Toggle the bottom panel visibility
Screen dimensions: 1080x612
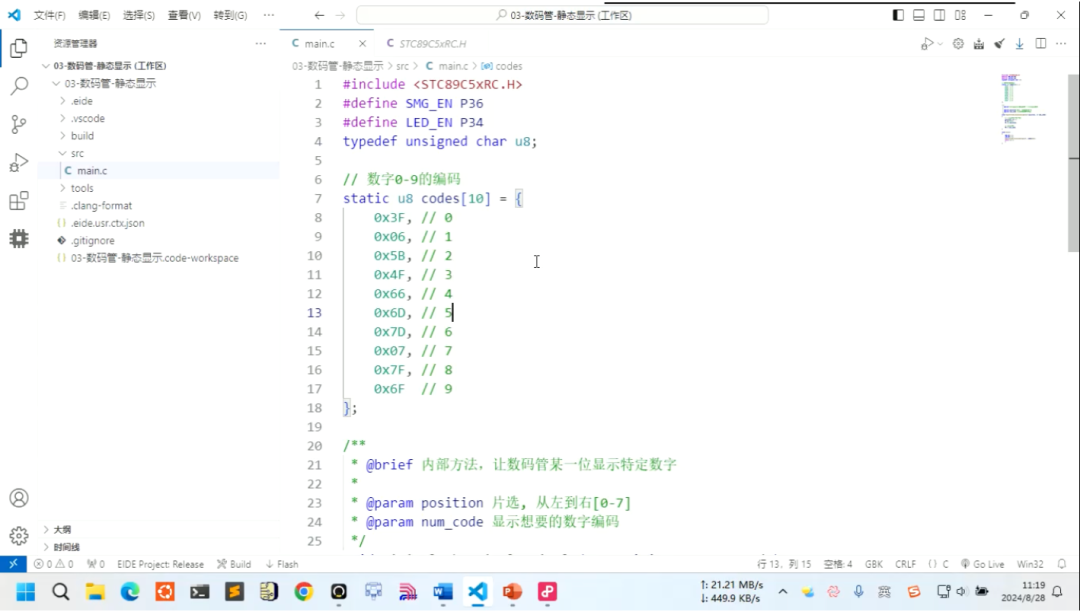pyautogui.click(x=919, y=15)
